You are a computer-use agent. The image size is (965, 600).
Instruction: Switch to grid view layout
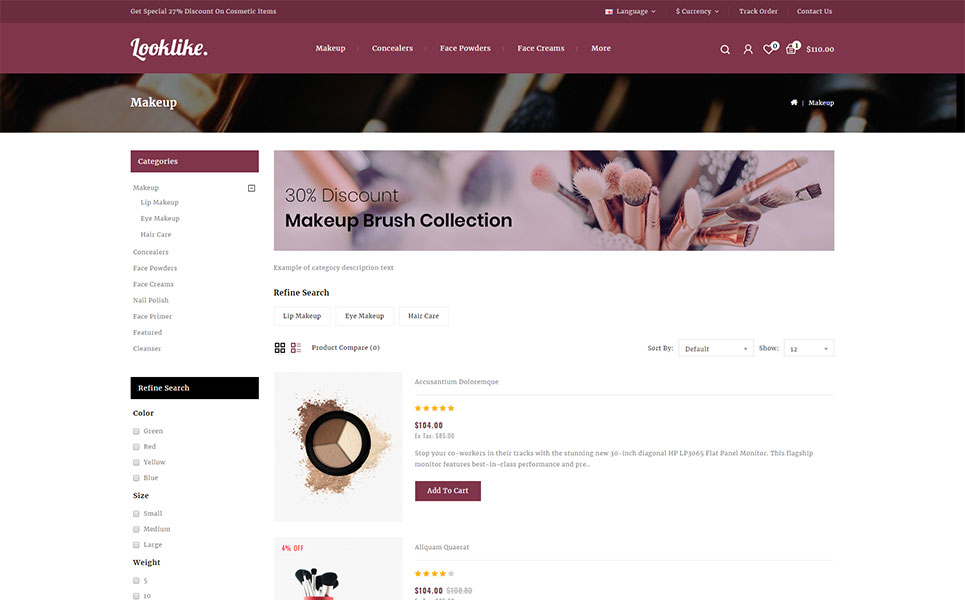[x=280, y=348]
